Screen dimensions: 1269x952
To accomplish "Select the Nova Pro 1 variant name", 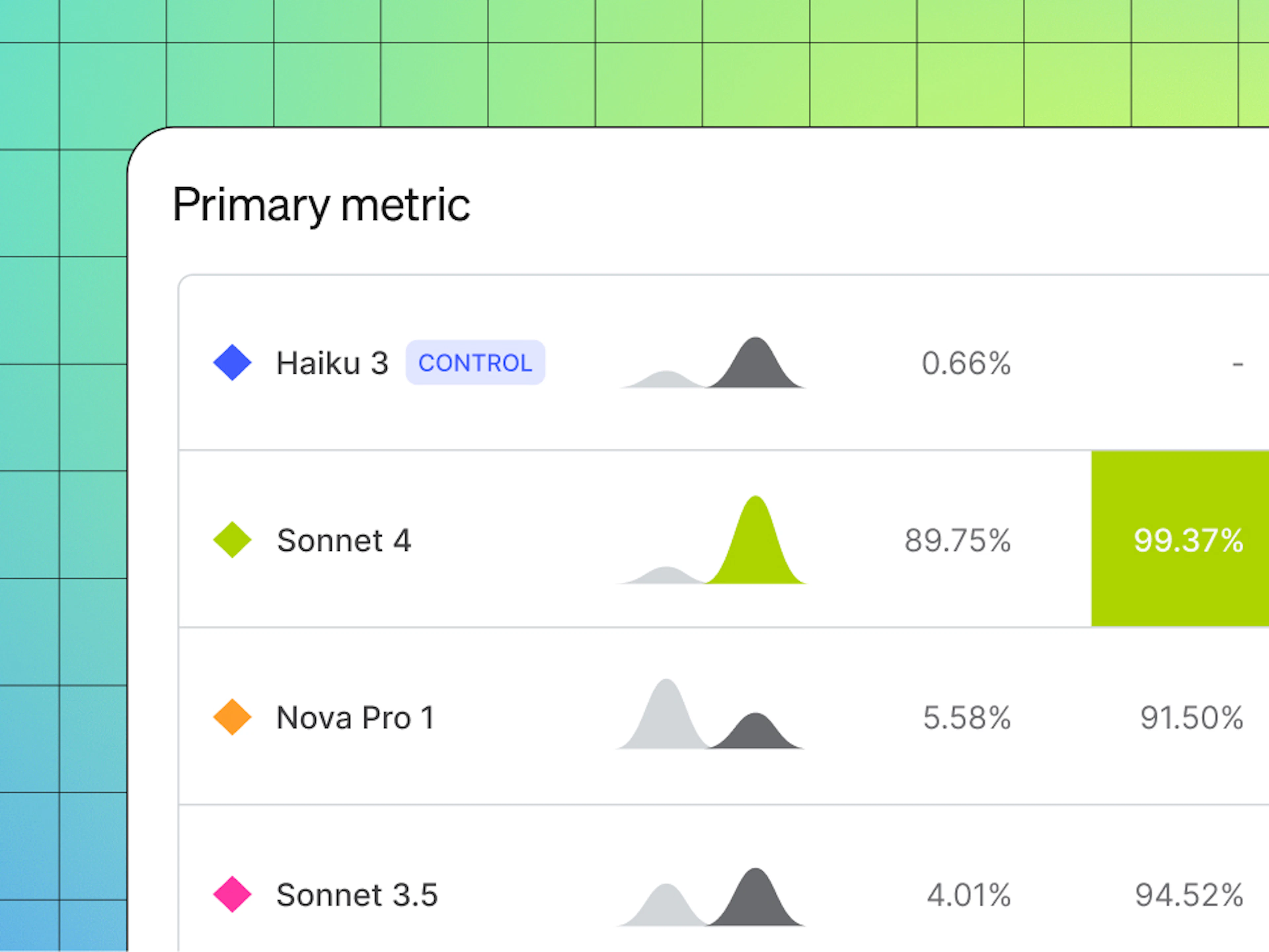I will click(x=356, y=717).
